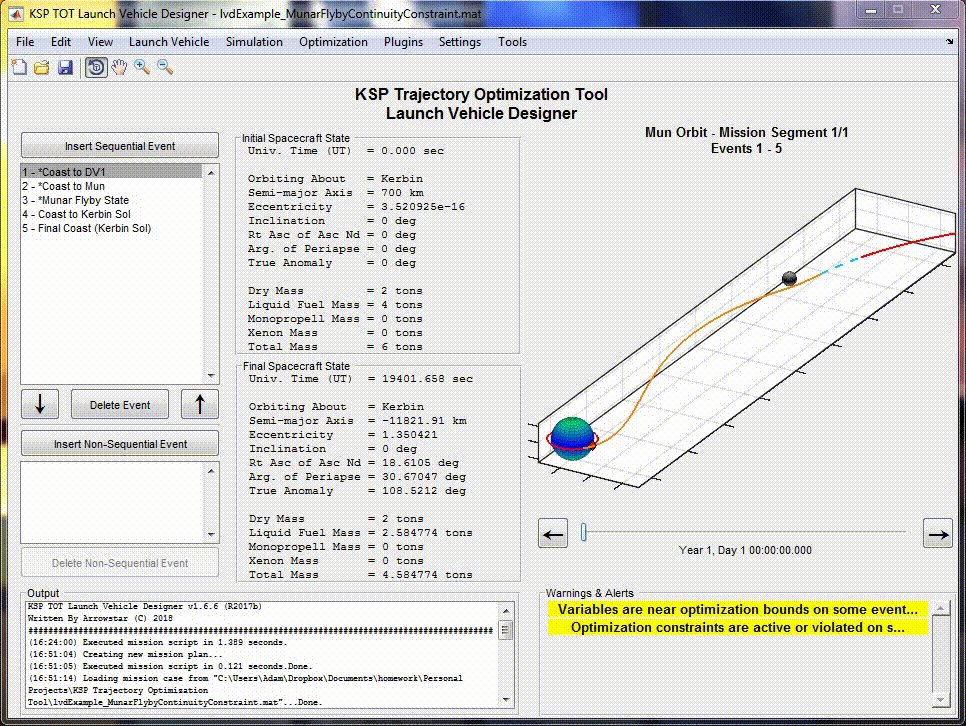
Task: Click the up arrow of the event list scrollbar
Action: click(x=211, y=173)
